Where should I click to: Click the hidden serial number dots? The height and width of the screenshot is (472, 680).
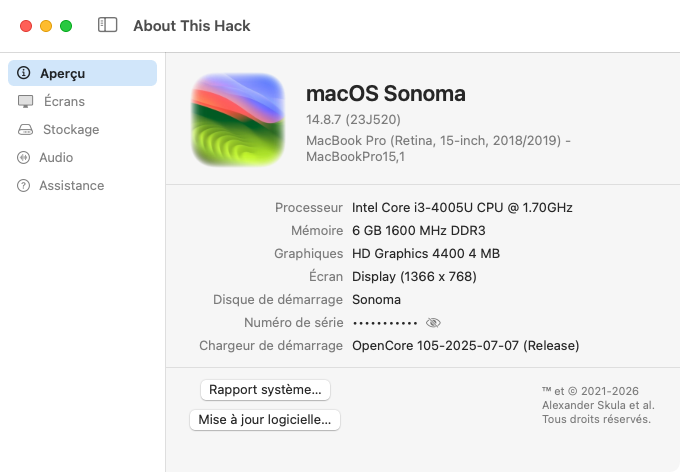tap(385, 323)
